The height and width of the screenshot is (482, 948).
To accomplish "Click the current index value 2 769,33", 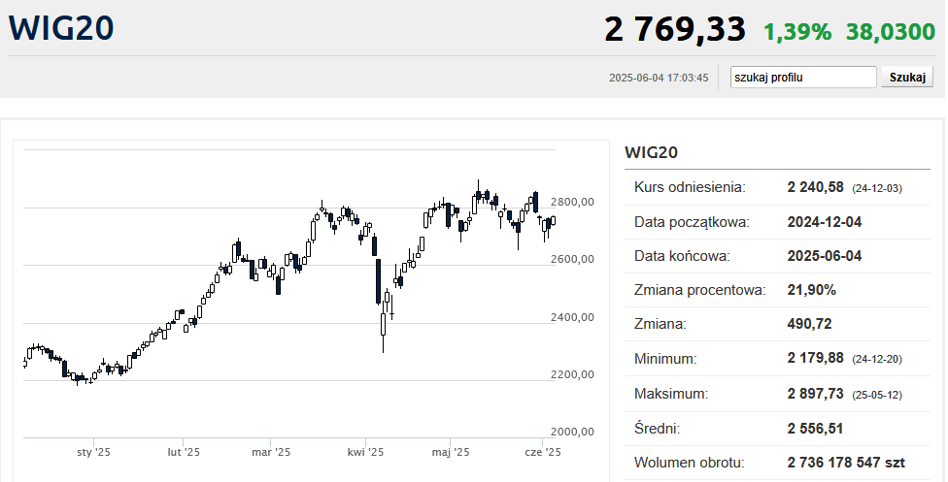I will (x=675, y=29).
